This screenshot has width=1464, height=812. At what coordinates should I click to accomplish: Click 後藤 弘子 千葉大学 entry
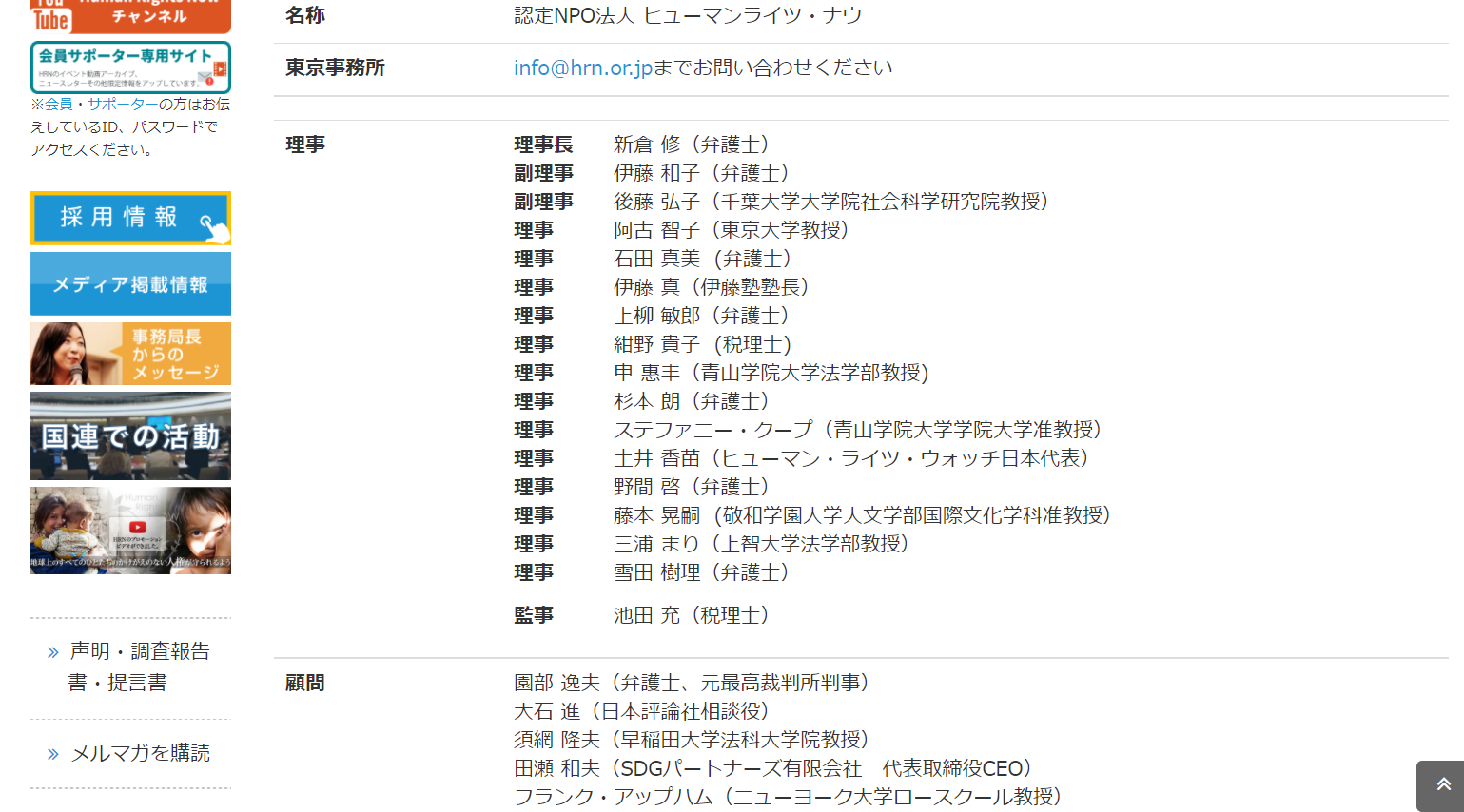pos(831,202)
